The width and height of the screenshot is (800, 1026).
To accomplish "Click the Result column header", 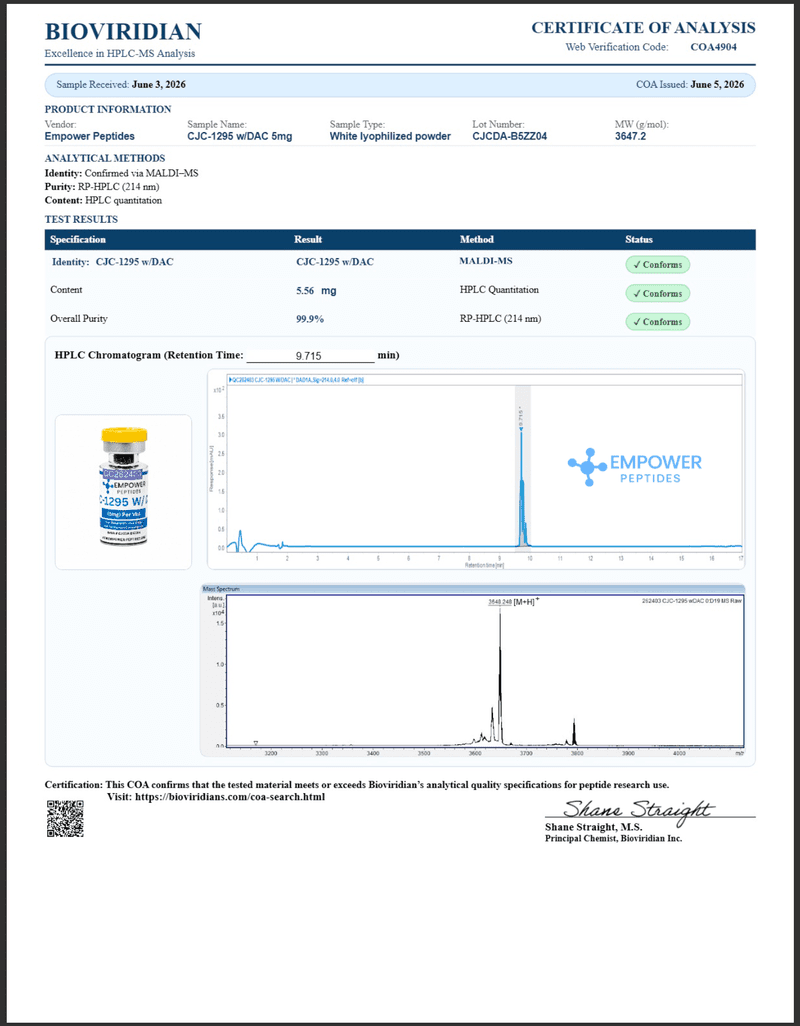I will tap(308, 239).
